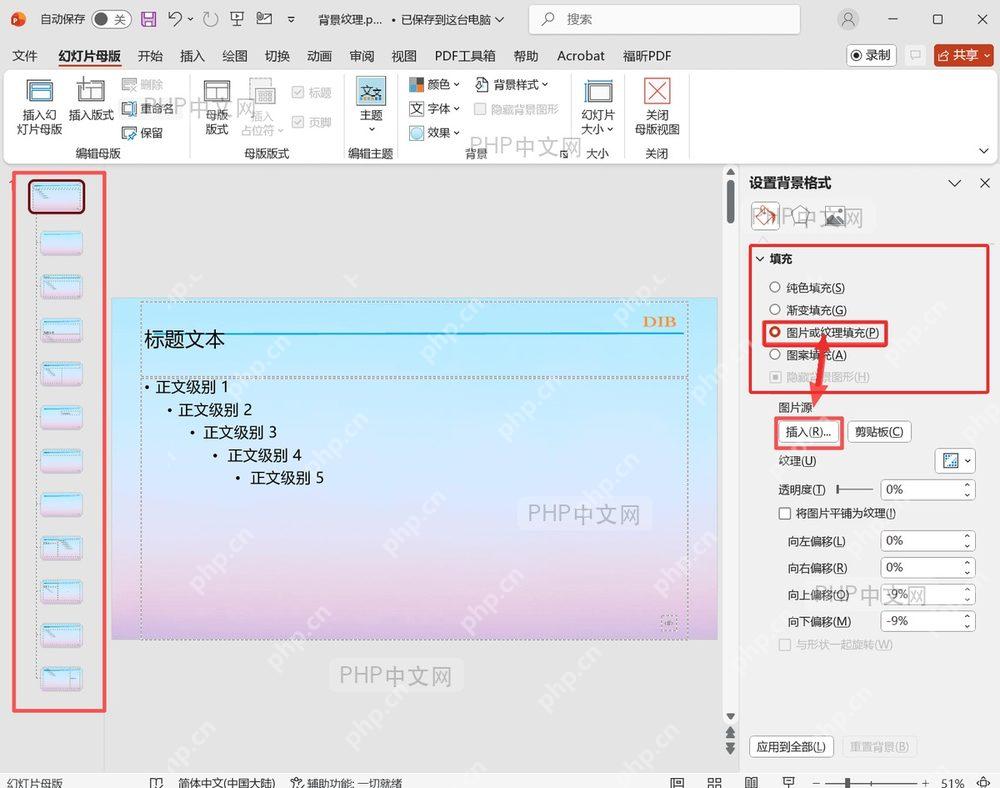The image size is (1000, 788).
Task: Toggle 页脚 checkbox in ribbon
Action: 298,122
